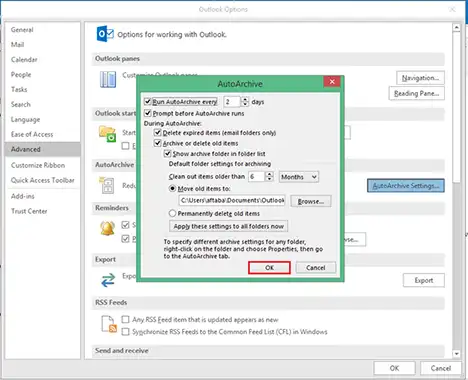Select the Advanced options category

coord(43,149)
